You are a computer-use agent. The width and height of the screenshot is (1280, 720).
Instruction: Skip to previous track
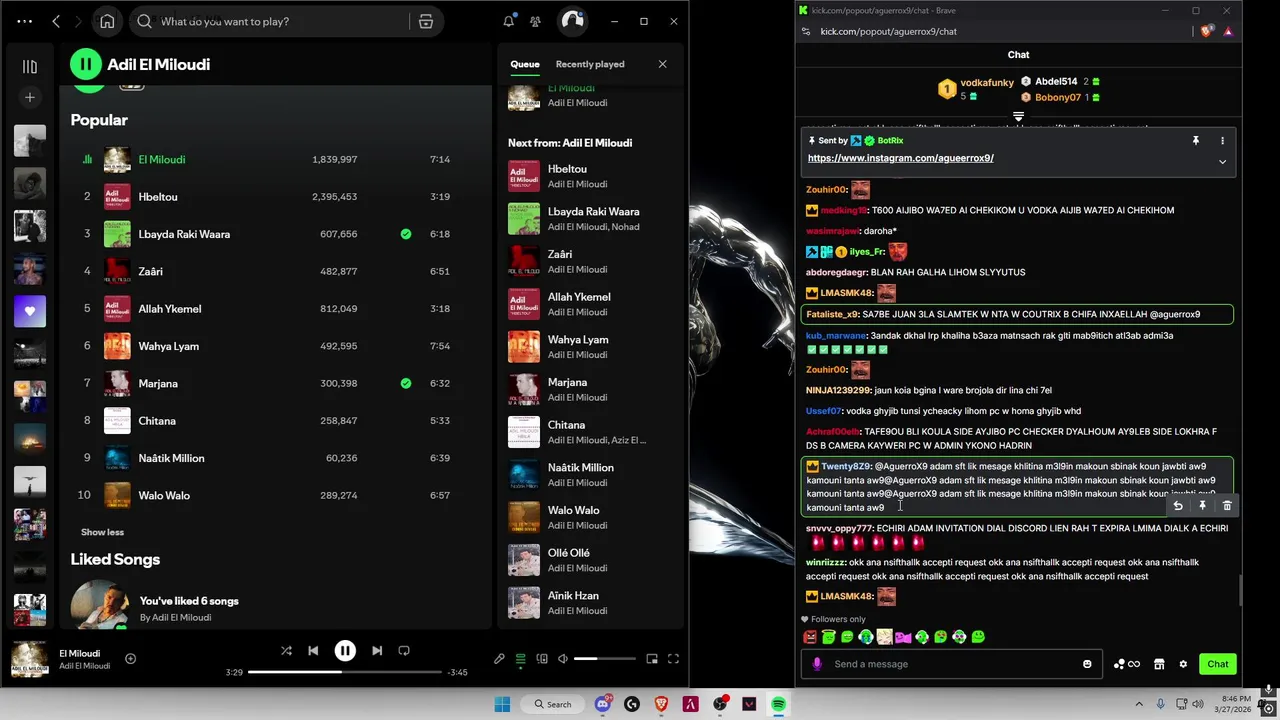tap(313, 650)
